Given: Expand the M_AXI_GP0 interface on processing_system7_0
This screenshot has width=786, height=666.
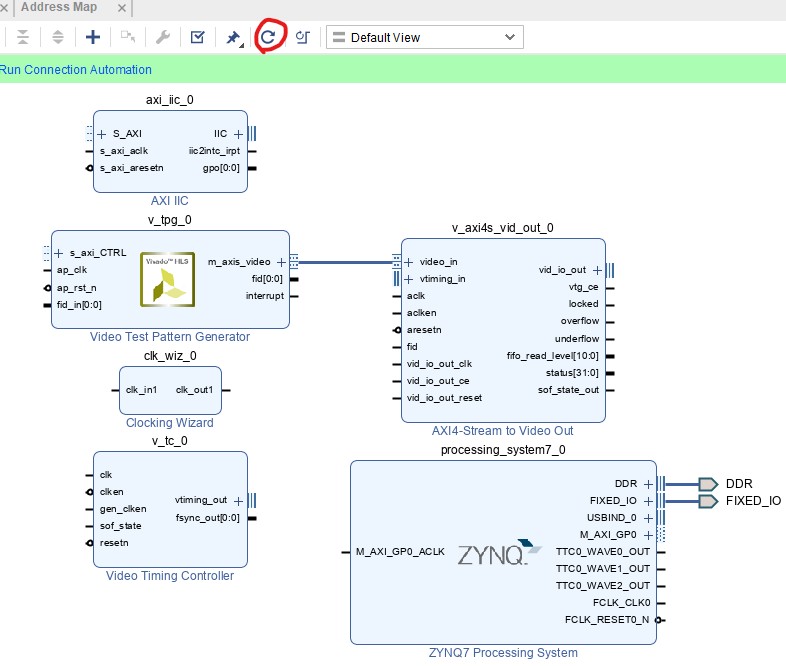Looking at the screenshot, I should tap(648, 534).
